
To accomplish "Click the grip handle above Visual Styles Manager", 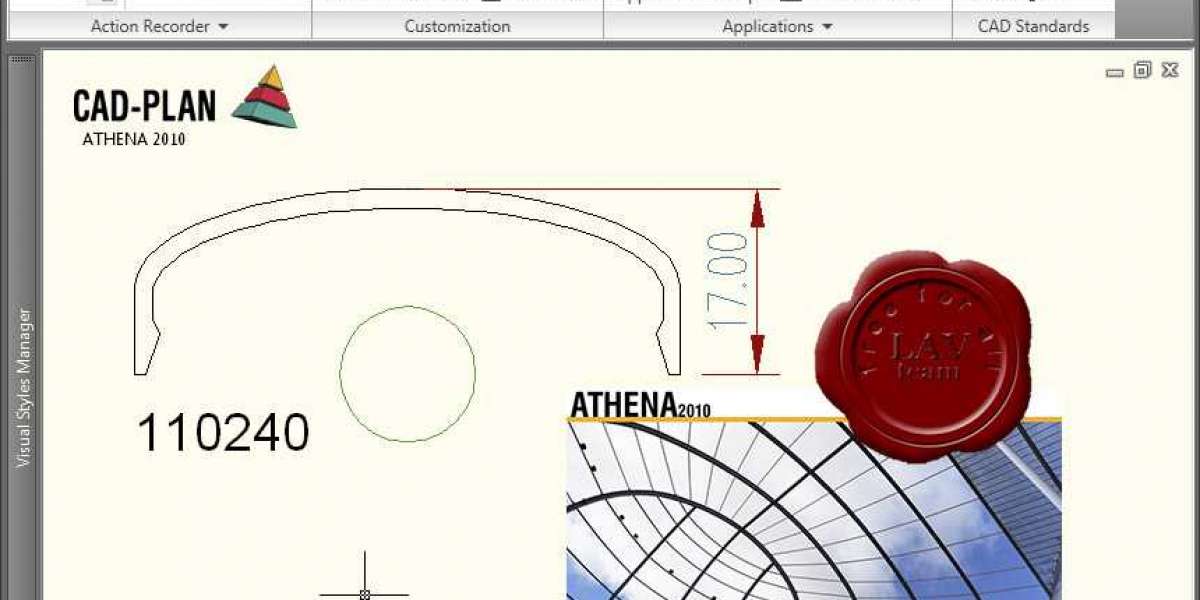I will (x=24, y=60).
